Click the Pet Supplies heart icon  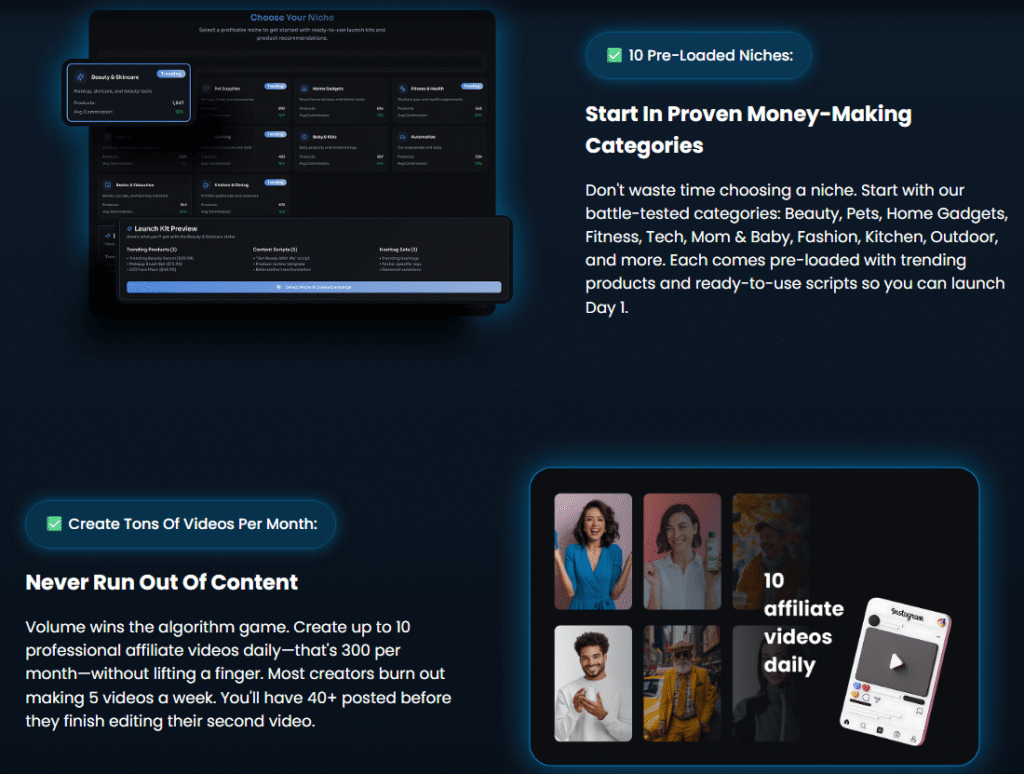tap(205, 88)
